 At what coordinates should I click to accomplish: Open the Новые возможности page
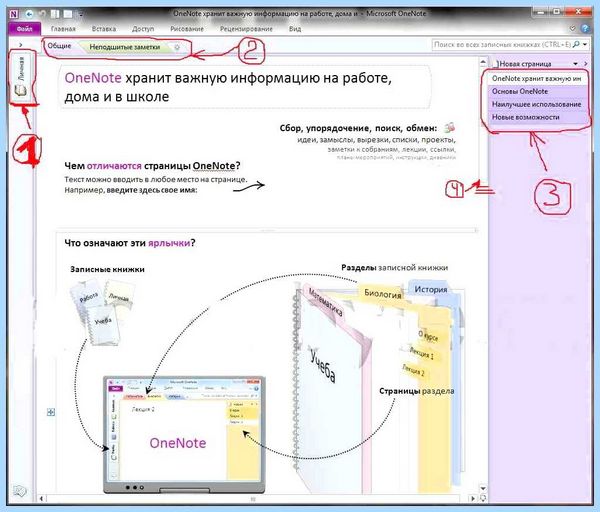point(536,117)
